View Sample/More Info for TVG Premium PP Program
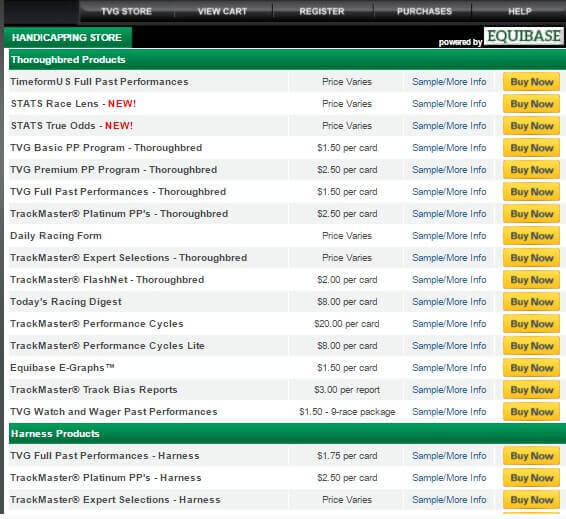This screenshot has width=566, height=519. click(449, 170)
